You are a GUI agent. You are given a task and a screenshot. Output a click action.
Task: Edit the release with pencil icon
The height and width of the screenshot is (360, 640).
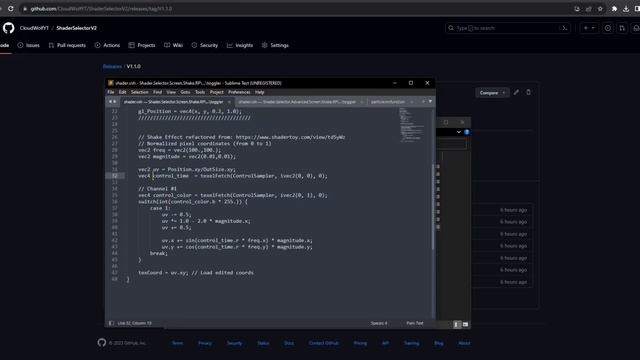pyautogui.click(x=516, y=92)
